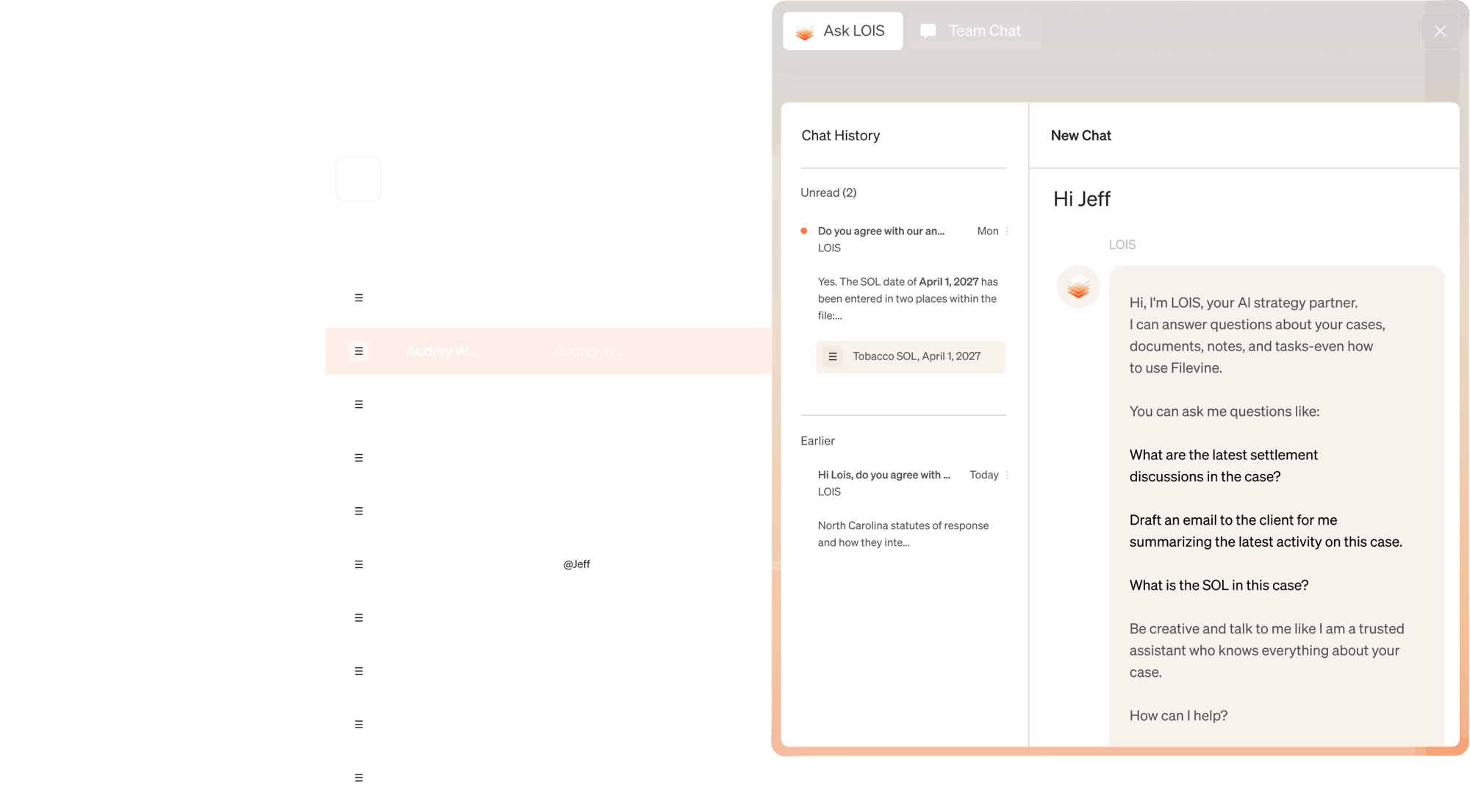The width and height of the screenshot is (1470, 812).
Task: Click the first Audrey W... name cell
Action: click(x=441, y=351)
